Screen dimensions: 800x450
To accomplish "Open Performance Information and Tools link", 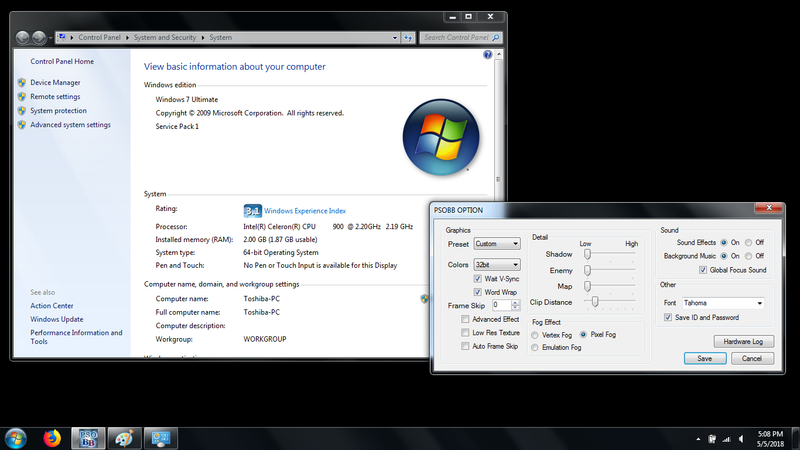I will tap(76, 337).
